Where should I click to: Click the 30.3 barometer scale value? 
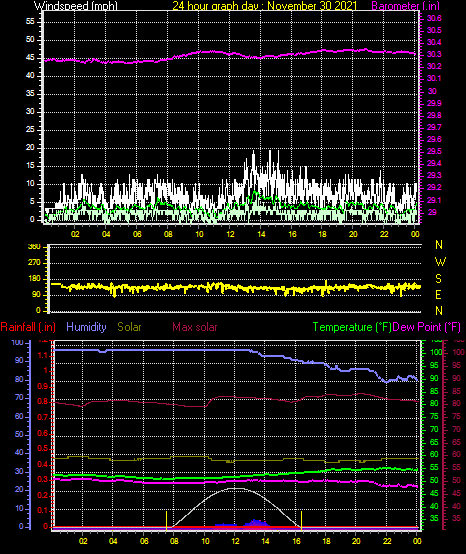click(434, 54)
